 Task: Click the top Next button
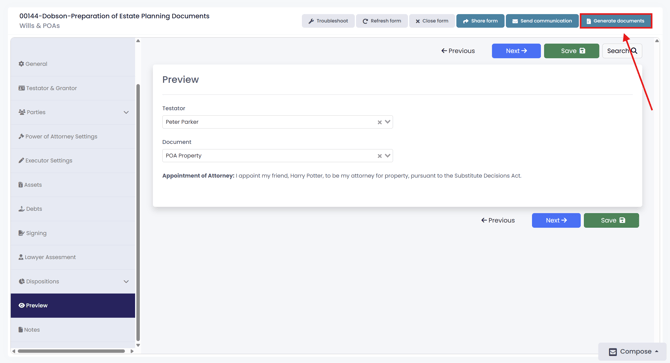pos(516,51)
